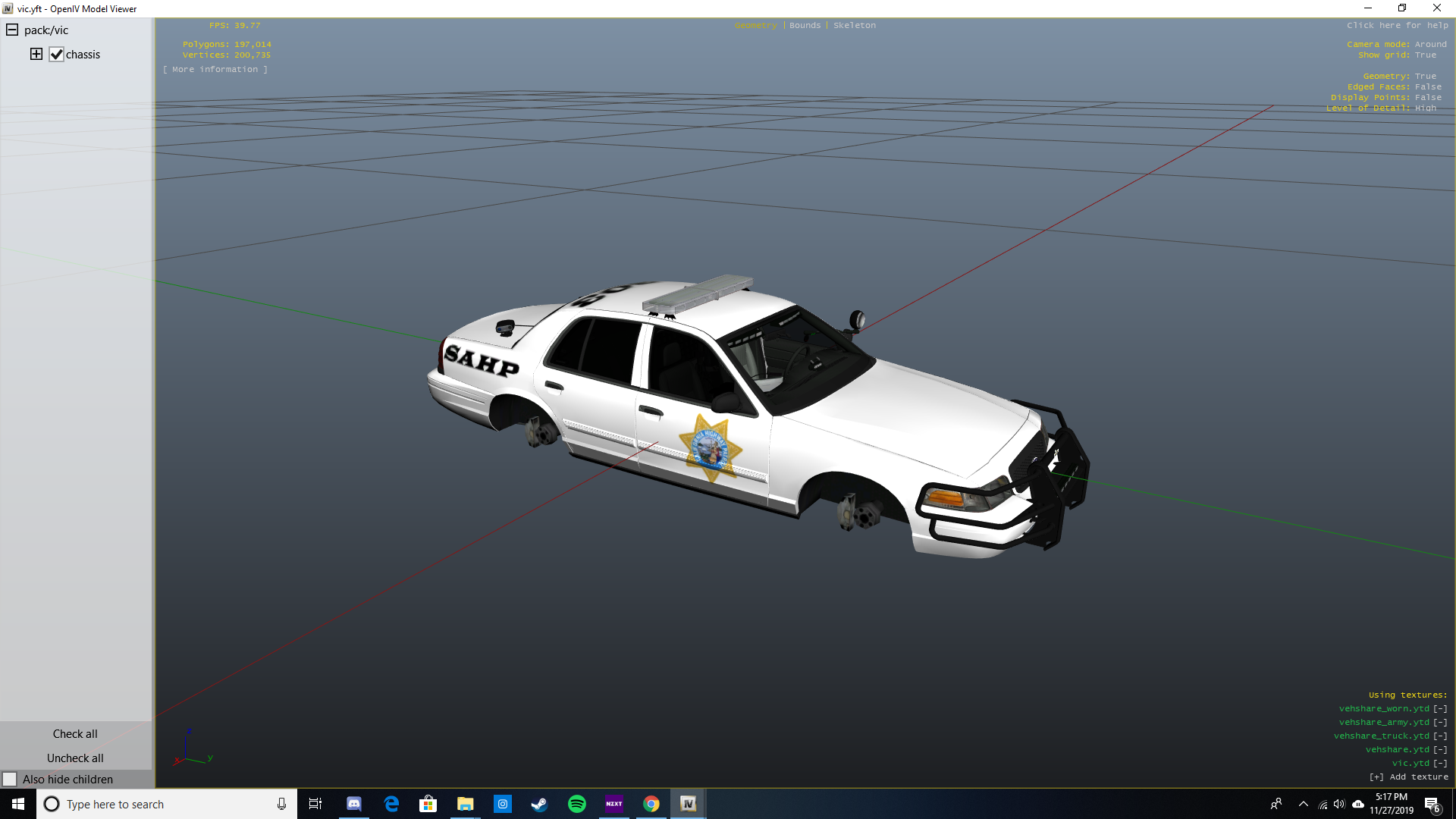Remove the vehshare_worn.ytd texture
This screenshot has height=819, width=1456.
pos(1440,709)
